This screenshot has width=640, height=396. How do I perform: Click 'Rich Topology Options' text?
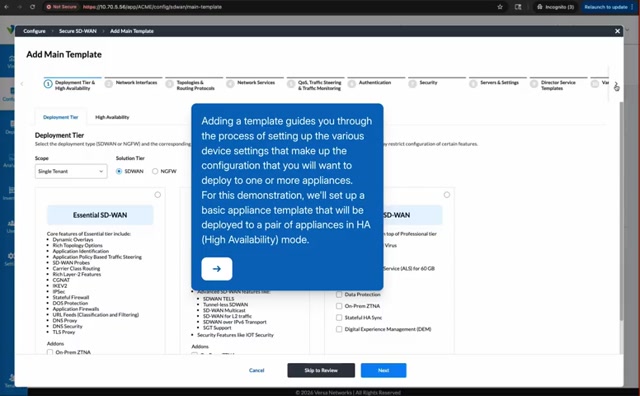click(x=78, y=245)
